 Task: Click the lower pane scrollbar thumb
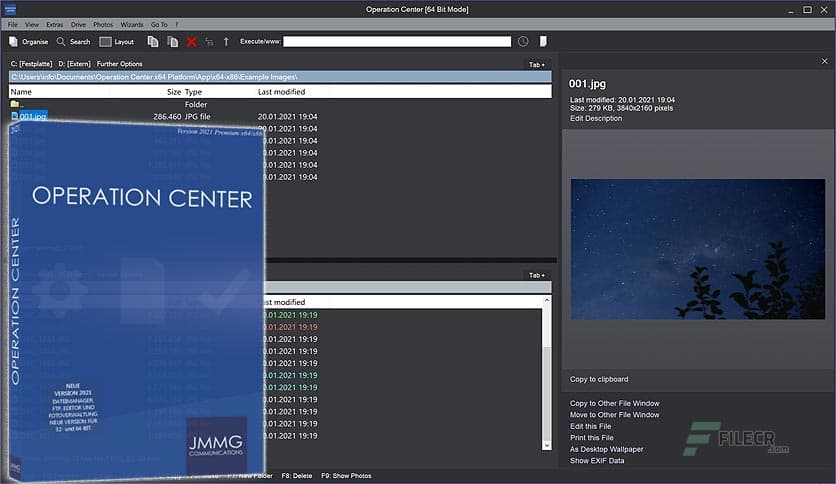[x=546, y=393]
